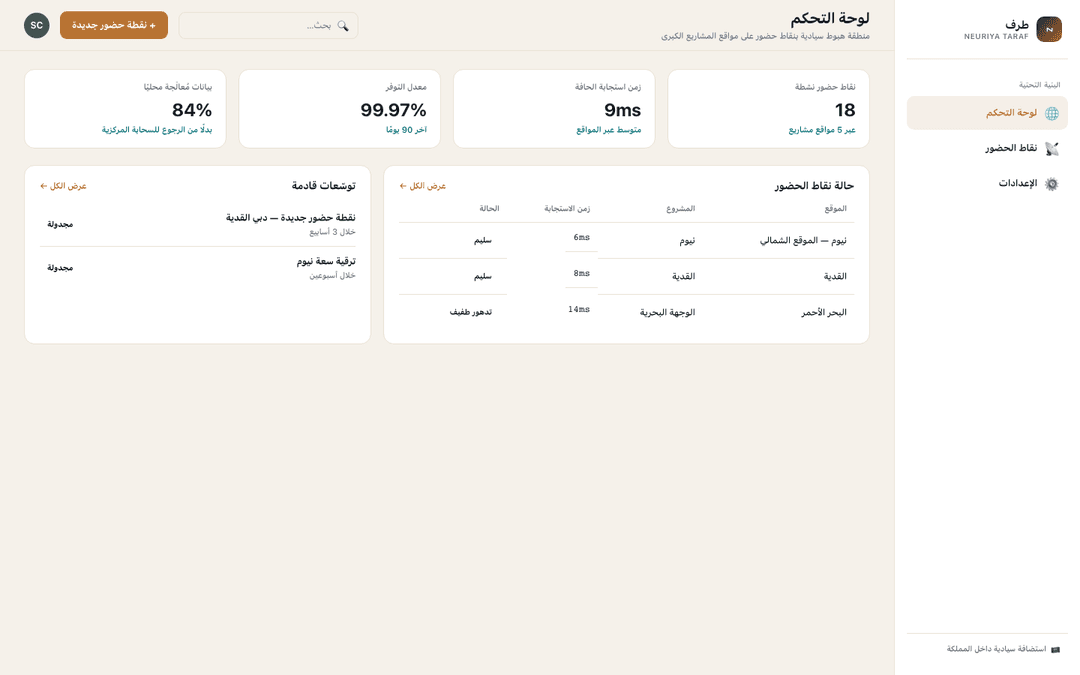Click the satellite icon beside نقاط الحضور
The image size is (1080, 675).
[1052, 149]
